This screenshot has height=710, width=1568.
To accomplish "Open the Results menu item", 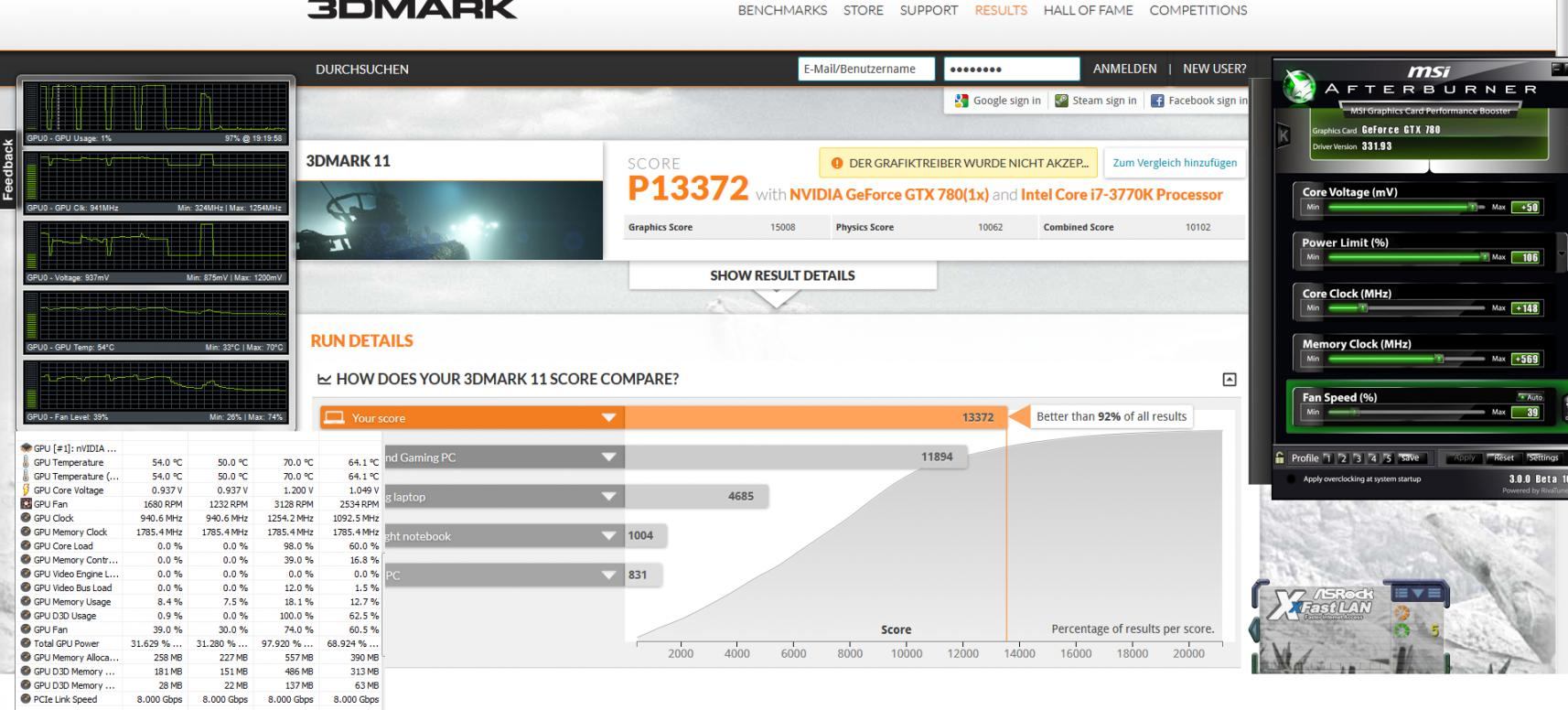I will tap(1001, 10).
